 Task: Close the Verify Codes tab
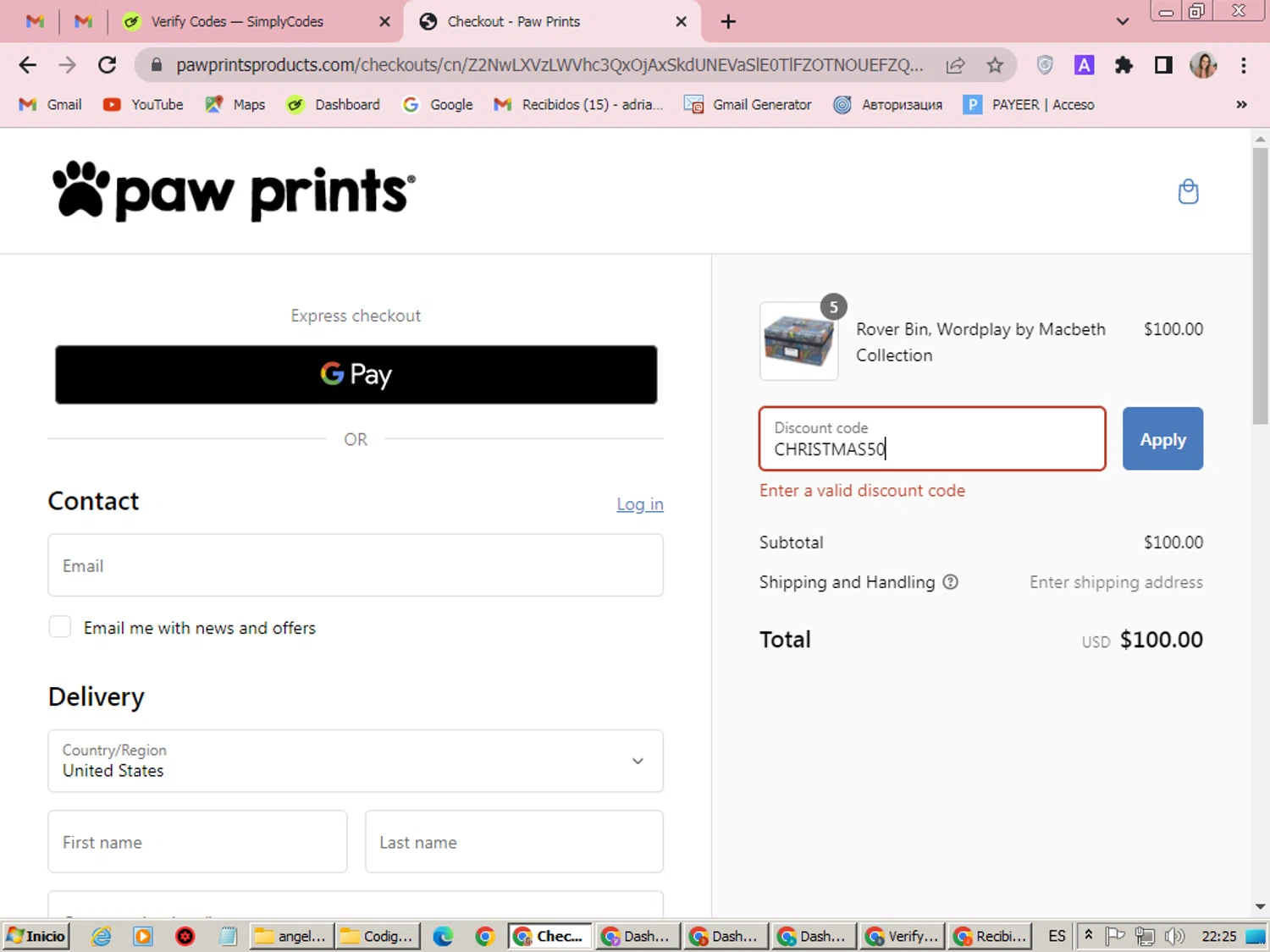[384, 21]
